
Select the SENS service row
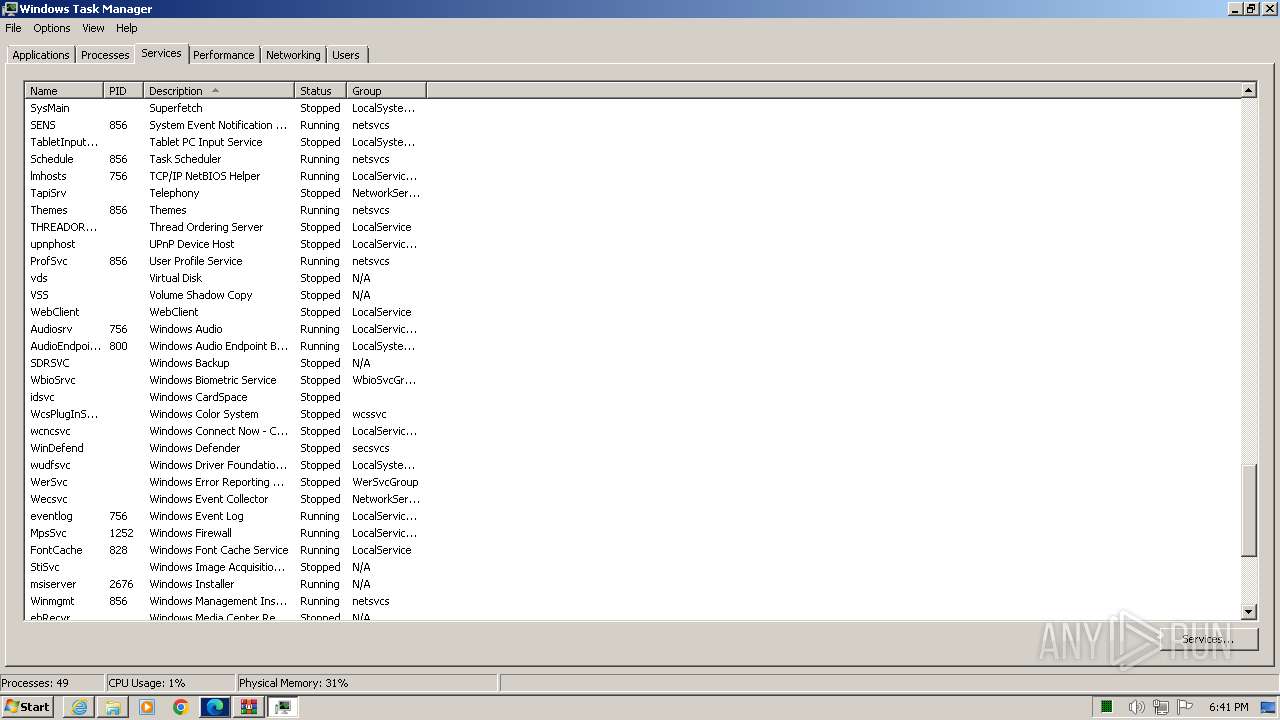(225, 125)
